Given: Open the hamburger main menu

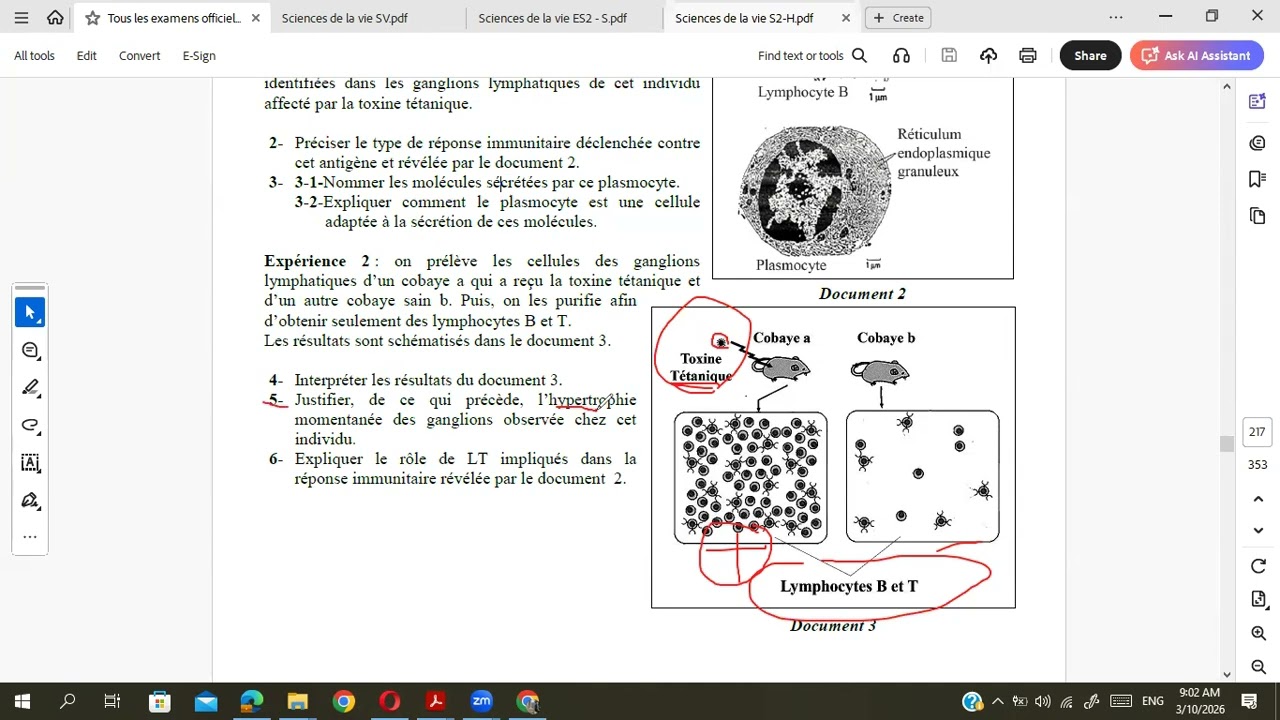Looking at the screenshot, I should pos(21,18).
